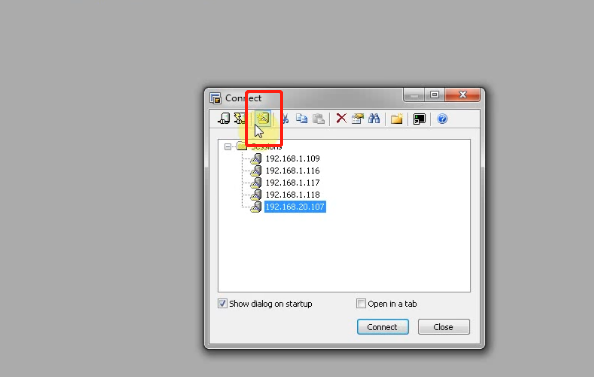Image resolution: width=594 pixels, height=377 pixels.
Task: Open session Properties from the toolbar
Action: 357,119
